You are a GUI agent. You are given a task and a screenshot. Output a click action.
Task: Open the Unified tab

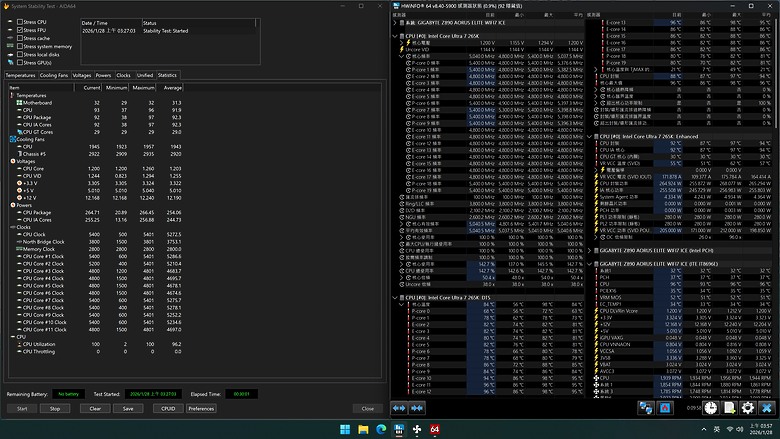pos(145,75)
